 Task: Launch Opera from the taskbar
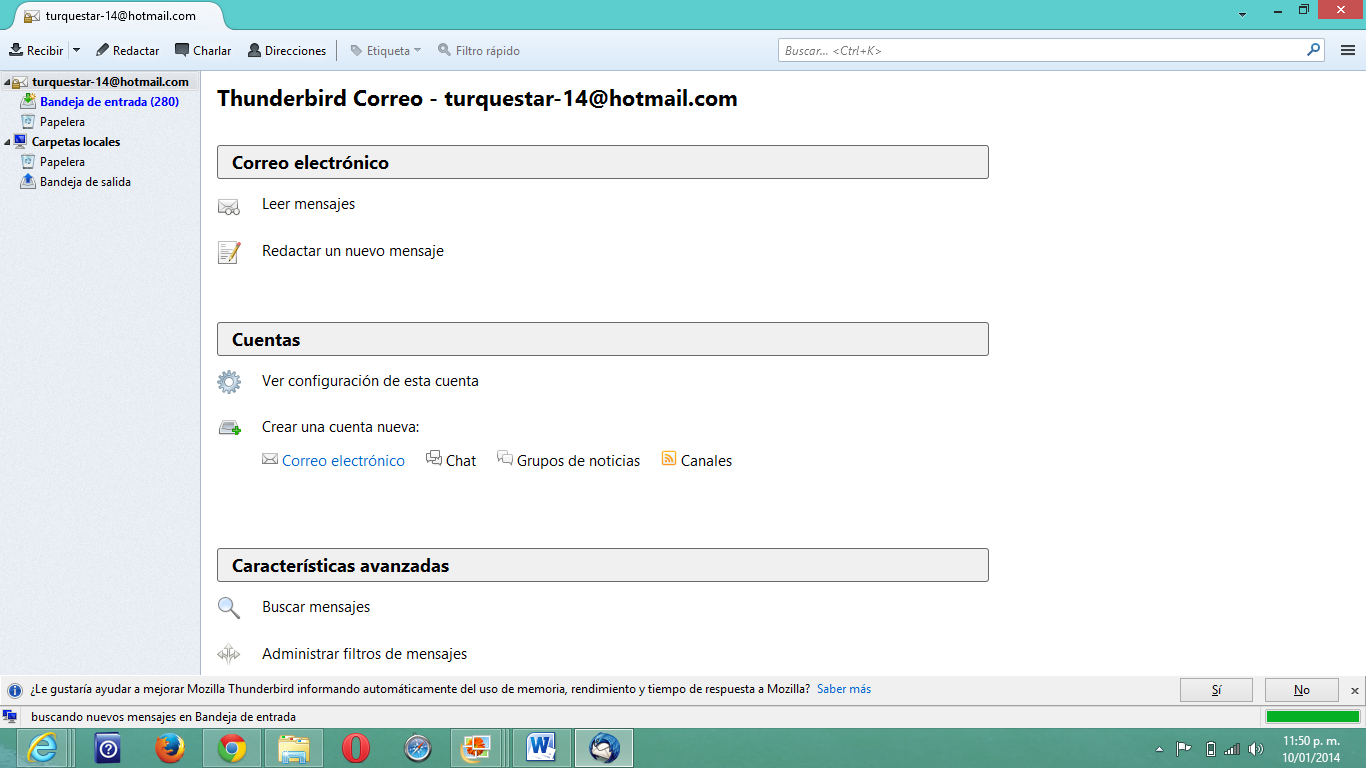(x=356, y=748)
